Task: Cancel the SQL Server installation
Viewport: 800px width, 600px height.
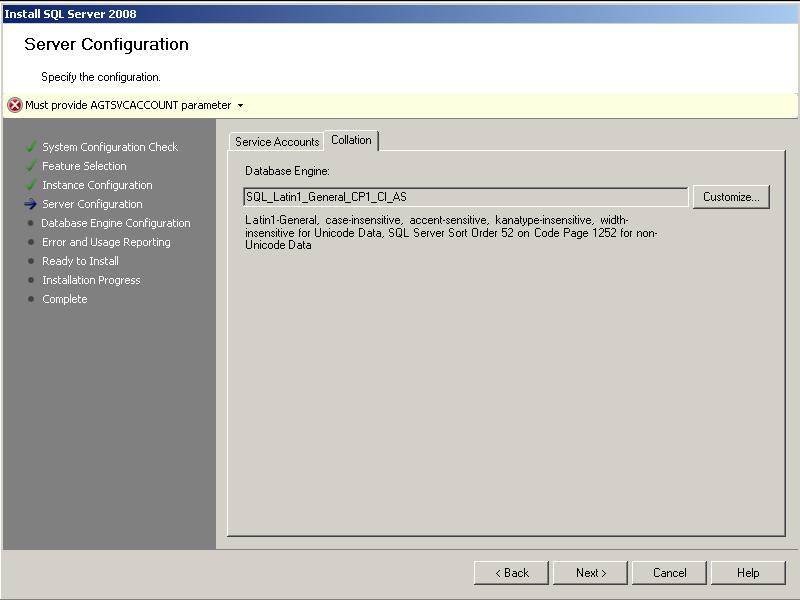Action: [669, 573]
